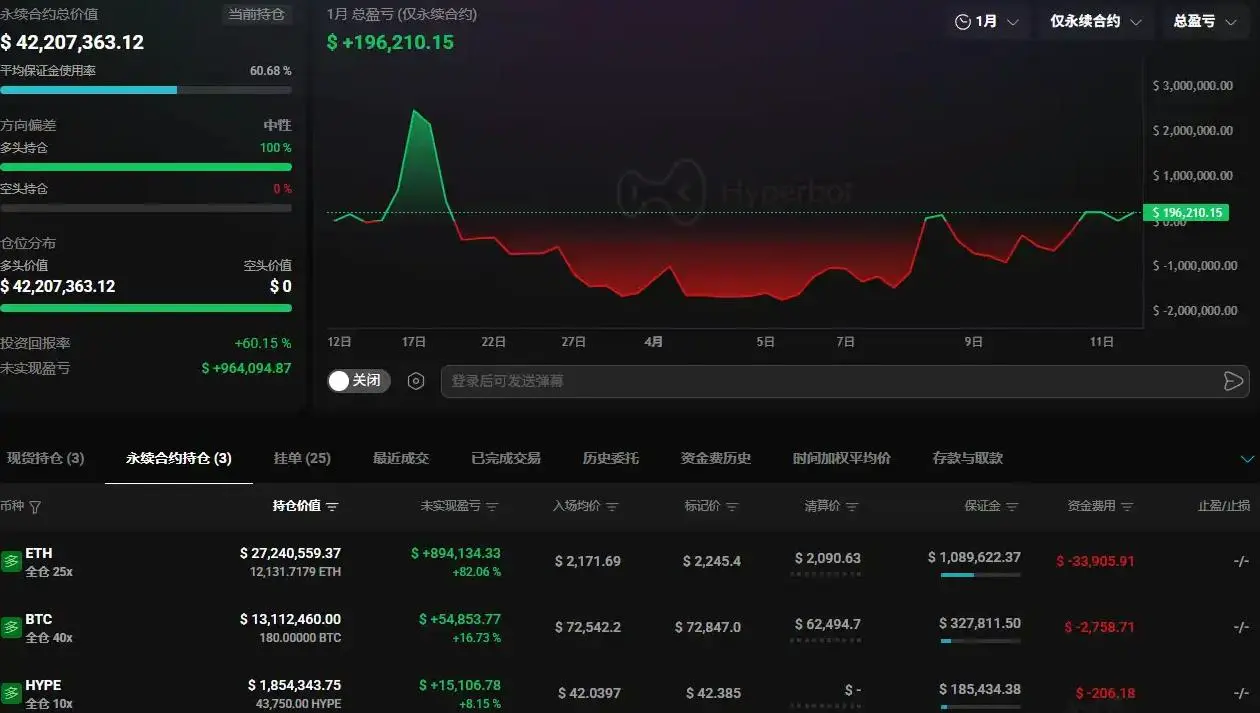Sort by 持仓价值 column icon
The height and width of the screenshot is (713, 1260).
[333, 507]
